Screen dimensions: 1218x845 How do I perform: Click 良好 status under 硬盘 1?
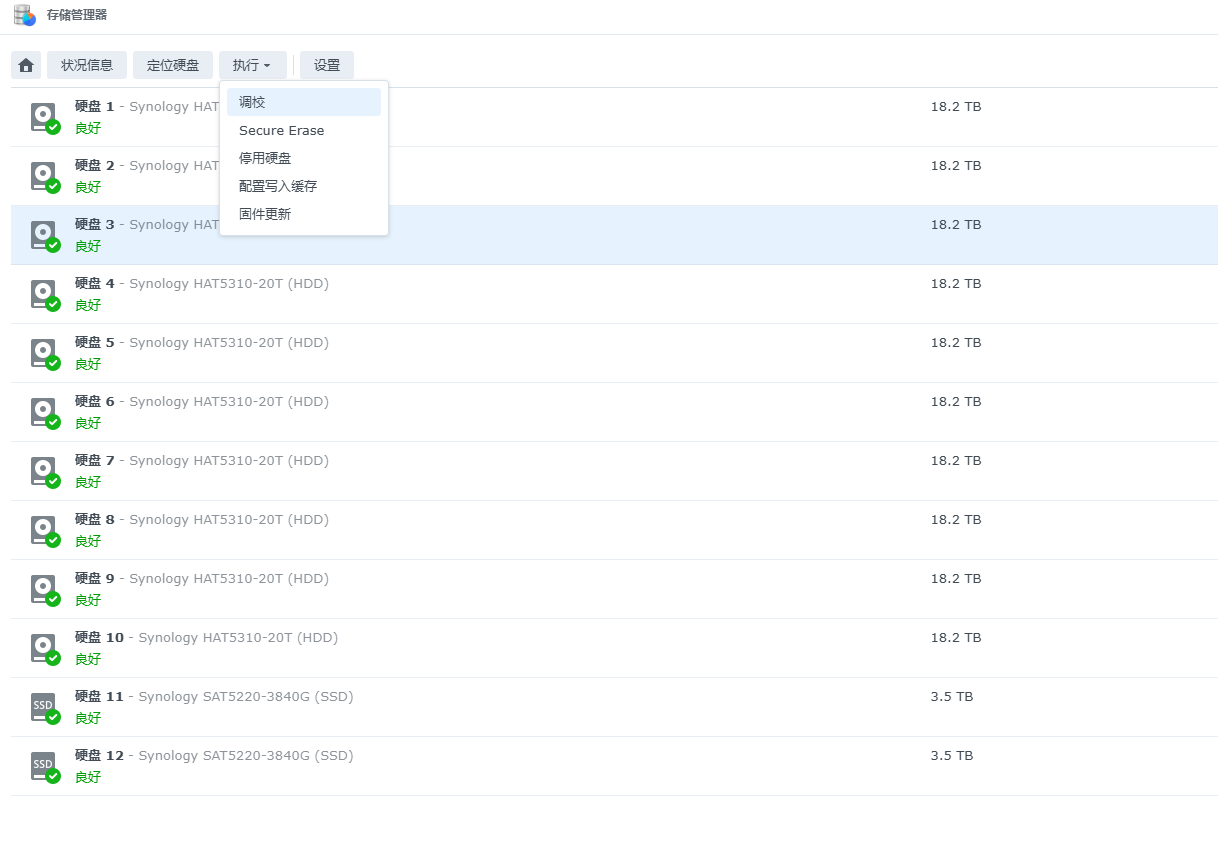88,128
